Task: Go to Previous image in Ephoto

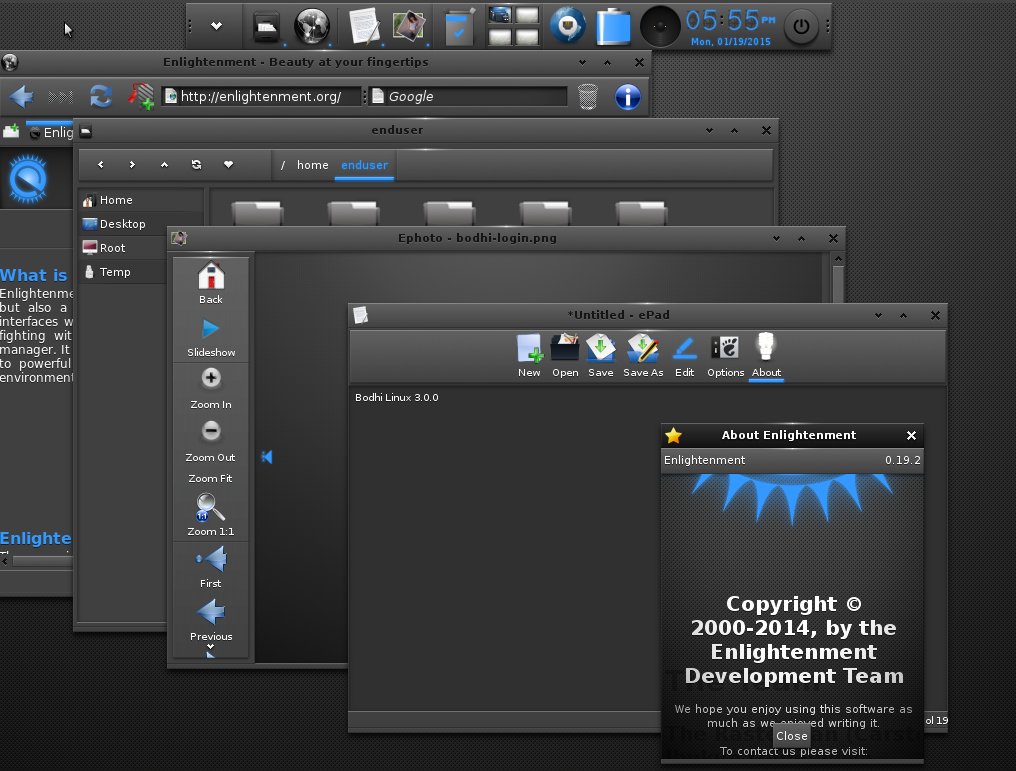Action: (211, 620)
